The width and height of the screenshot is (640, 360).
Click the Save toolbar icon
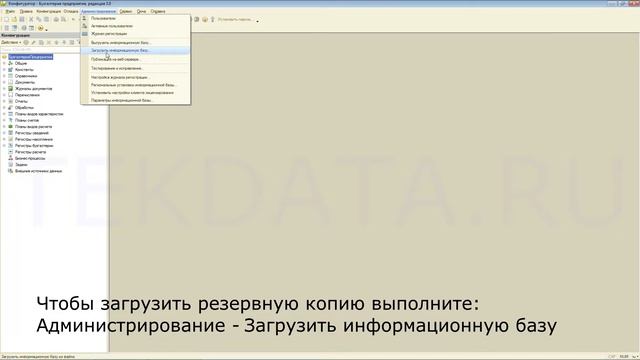(x=22, y=19)
